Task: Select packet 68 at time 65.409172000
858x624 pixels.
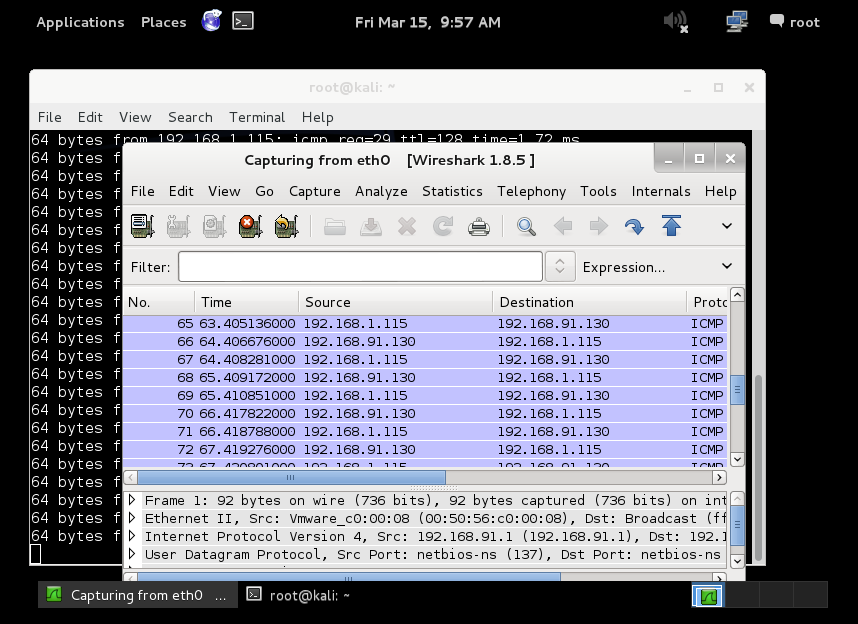Action: coord(425,377)
